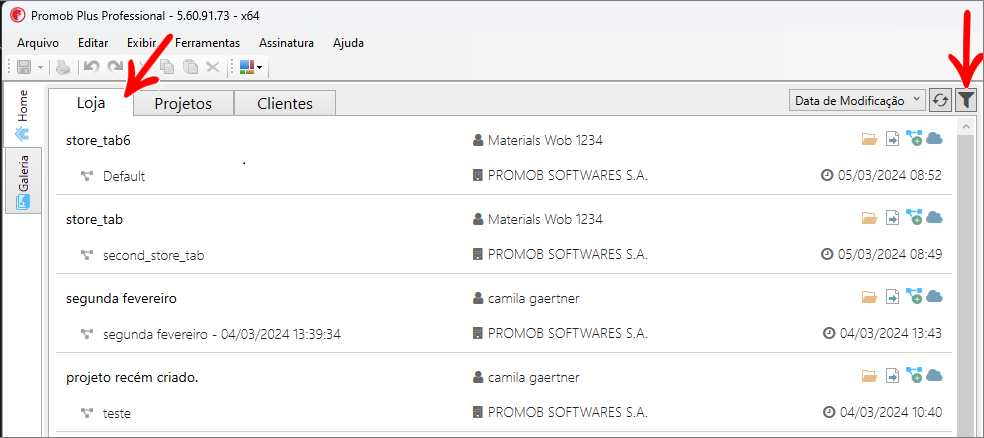Click the Redo arrow icon
984x438 pixels.
[x=115, y=67]
